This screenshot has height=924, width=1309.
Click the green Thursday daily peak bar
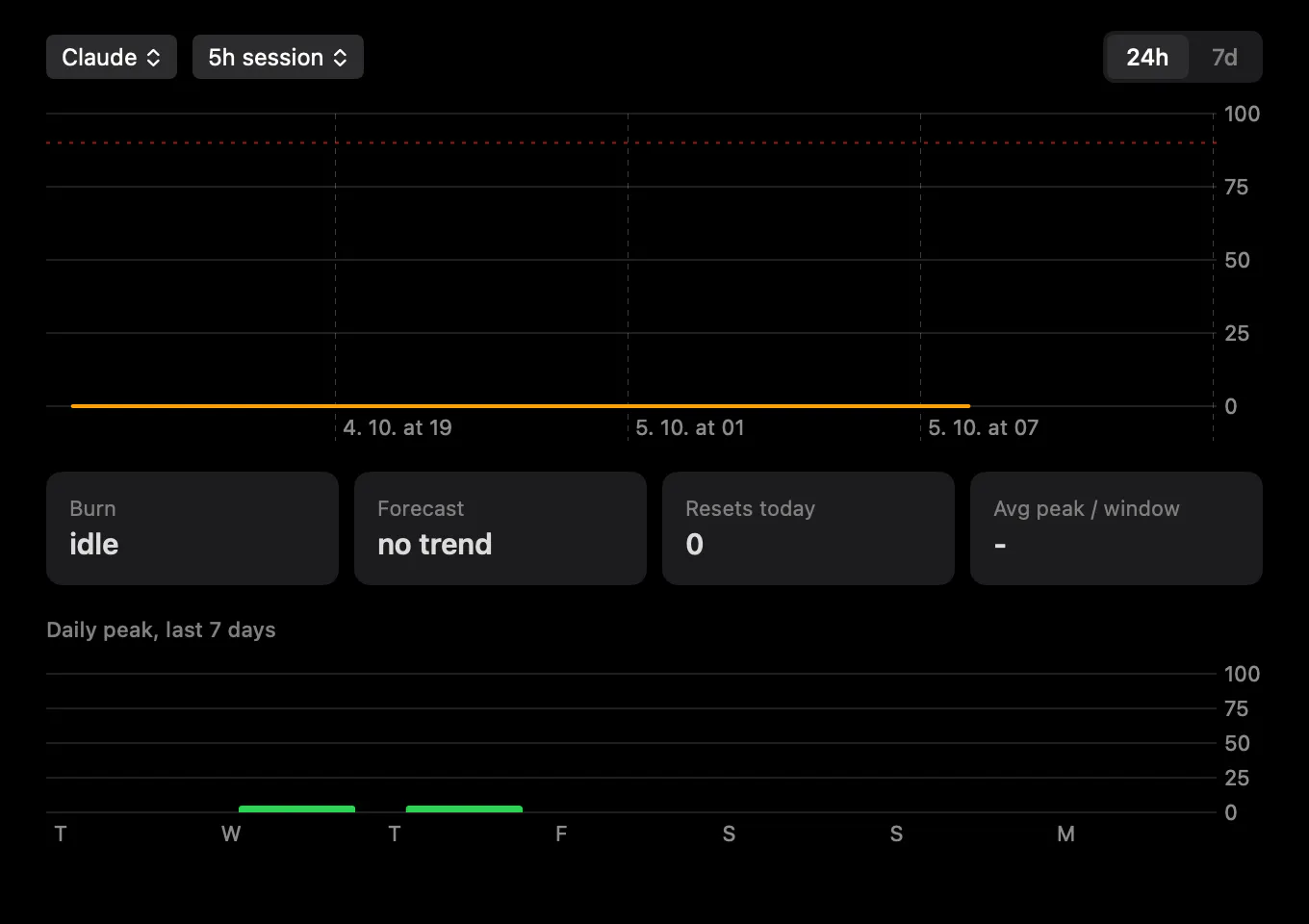[x=464, y=809]
